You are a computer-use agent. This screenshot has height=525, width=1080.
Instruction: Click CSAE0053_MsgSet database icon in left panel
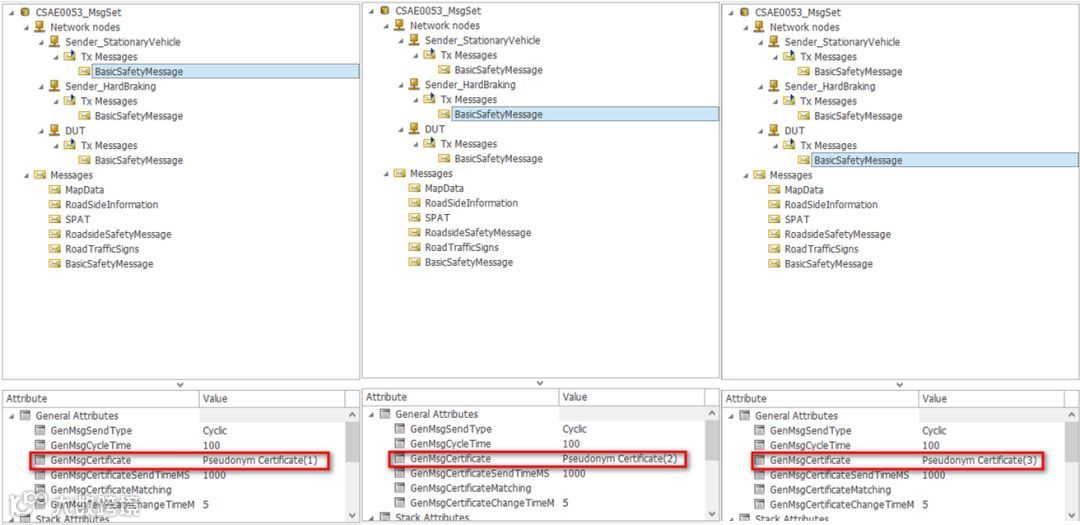point(24,12)
